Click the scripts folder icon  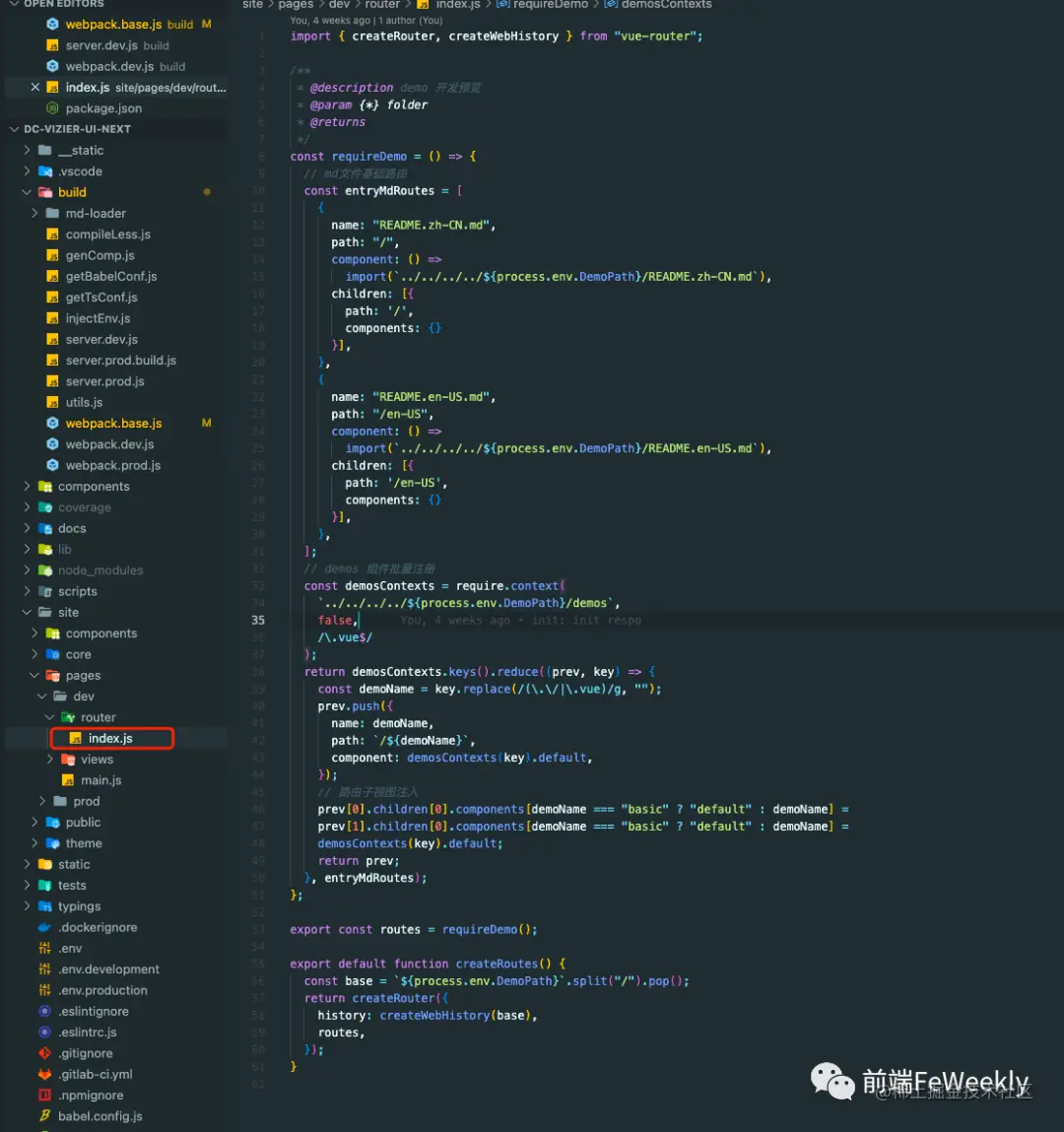coord(44,591)
